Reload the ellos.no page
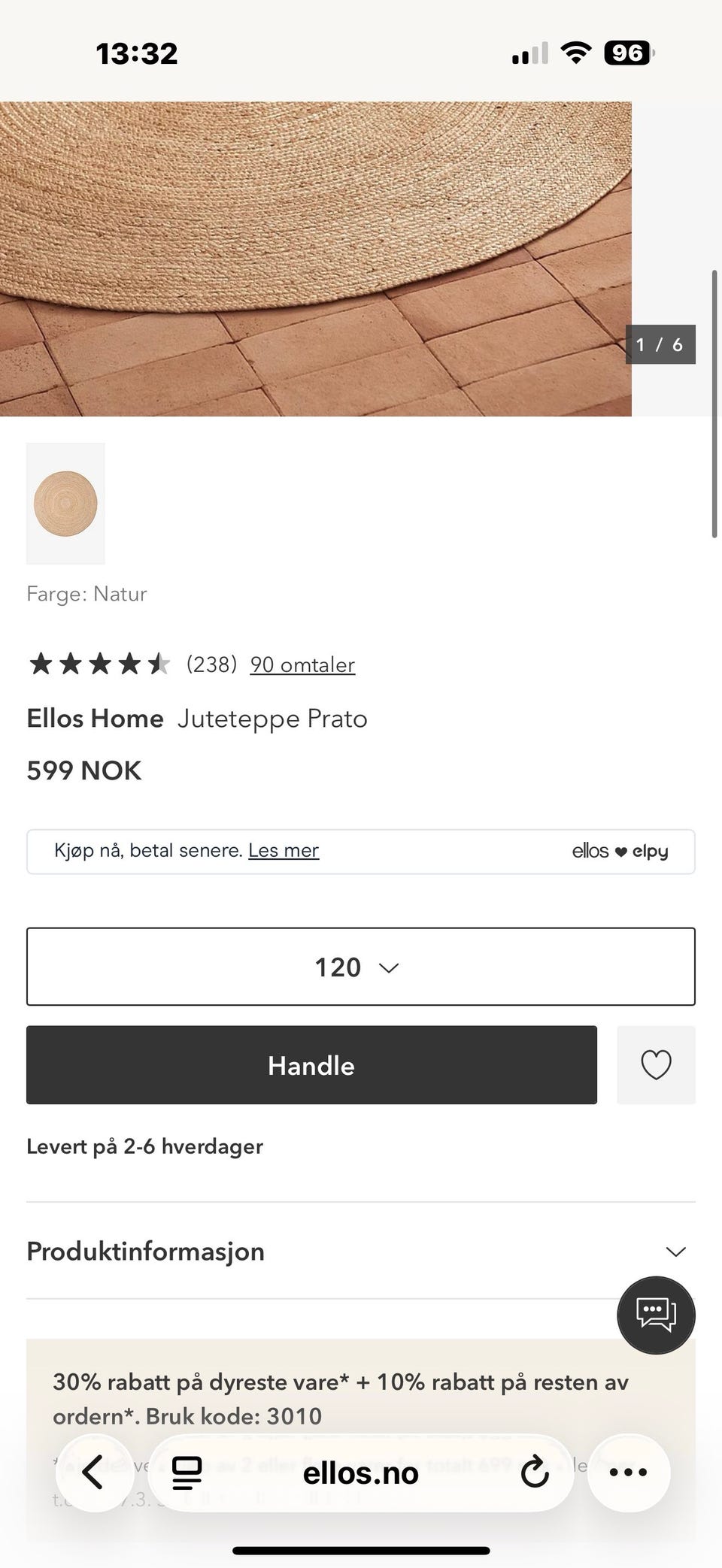The image size is (722, 1568). [x=534, y=1473]
